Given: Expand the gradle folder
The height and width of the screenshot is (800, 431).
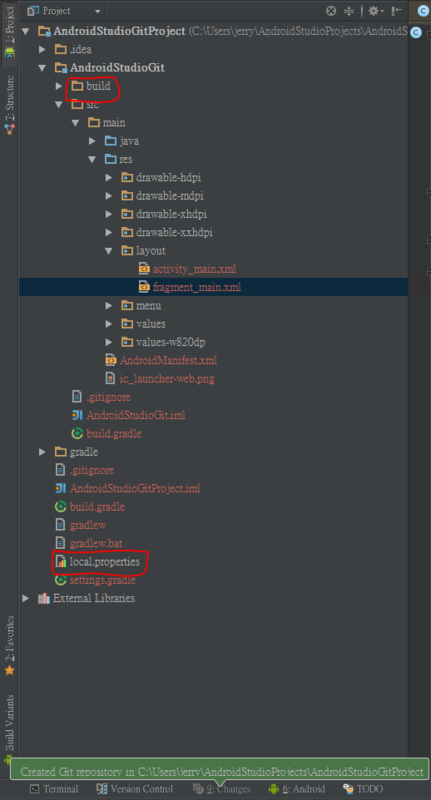Looking at the screenshot, I should click(x=42, y=452).
